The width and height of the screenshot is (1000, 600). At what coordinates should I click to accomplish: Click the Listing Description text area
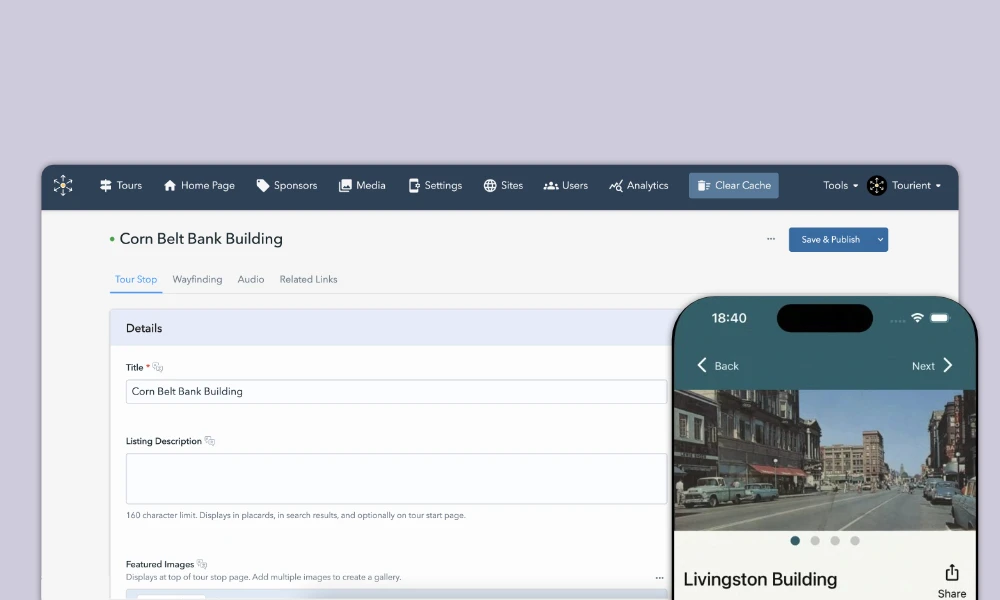pyautogui.click(x=396, y=479)
